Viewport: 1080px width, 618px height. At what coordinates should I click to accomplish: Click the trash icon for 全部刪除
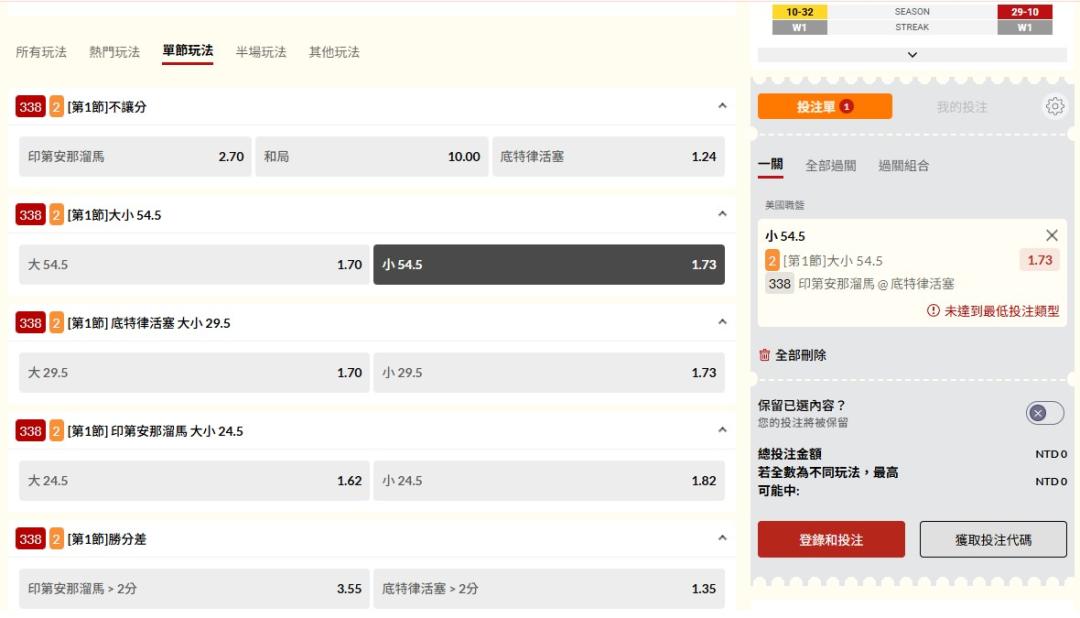765,355
